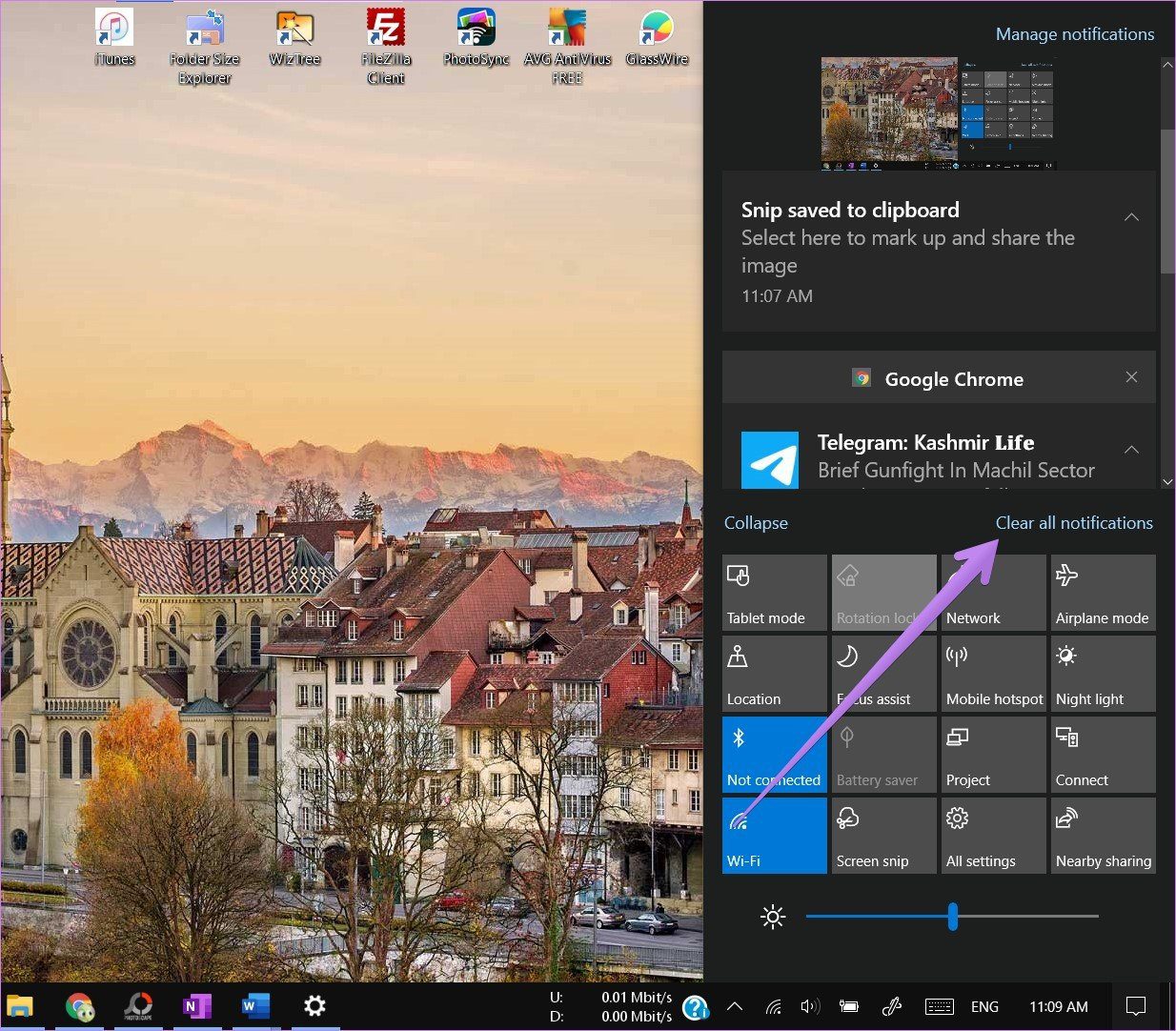Show hidden system tray icons

(735, 1006)
